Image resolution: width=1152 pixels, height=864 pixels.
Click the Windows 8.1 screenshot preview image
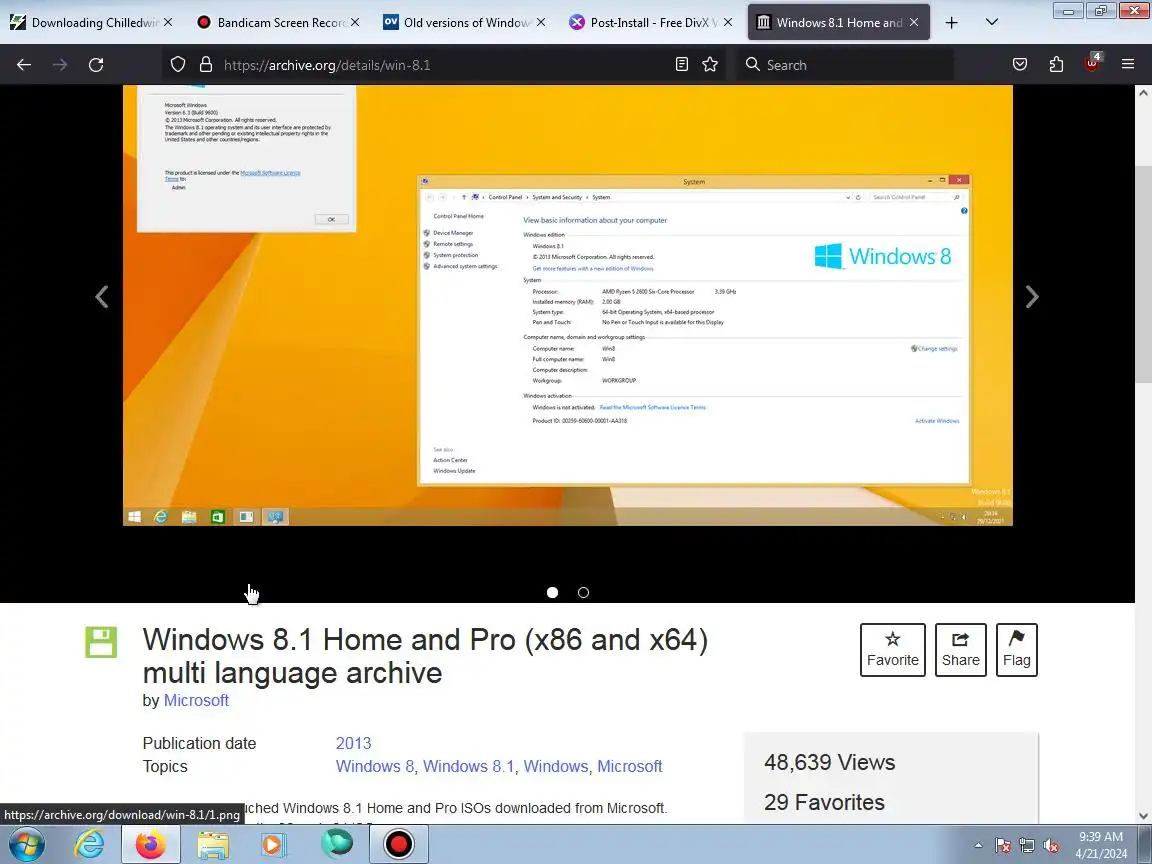[568, 305]
